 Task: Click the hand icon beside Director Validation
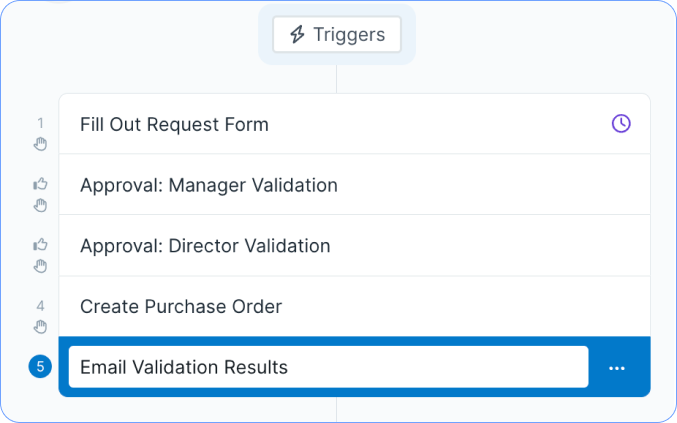coord(40,266)
